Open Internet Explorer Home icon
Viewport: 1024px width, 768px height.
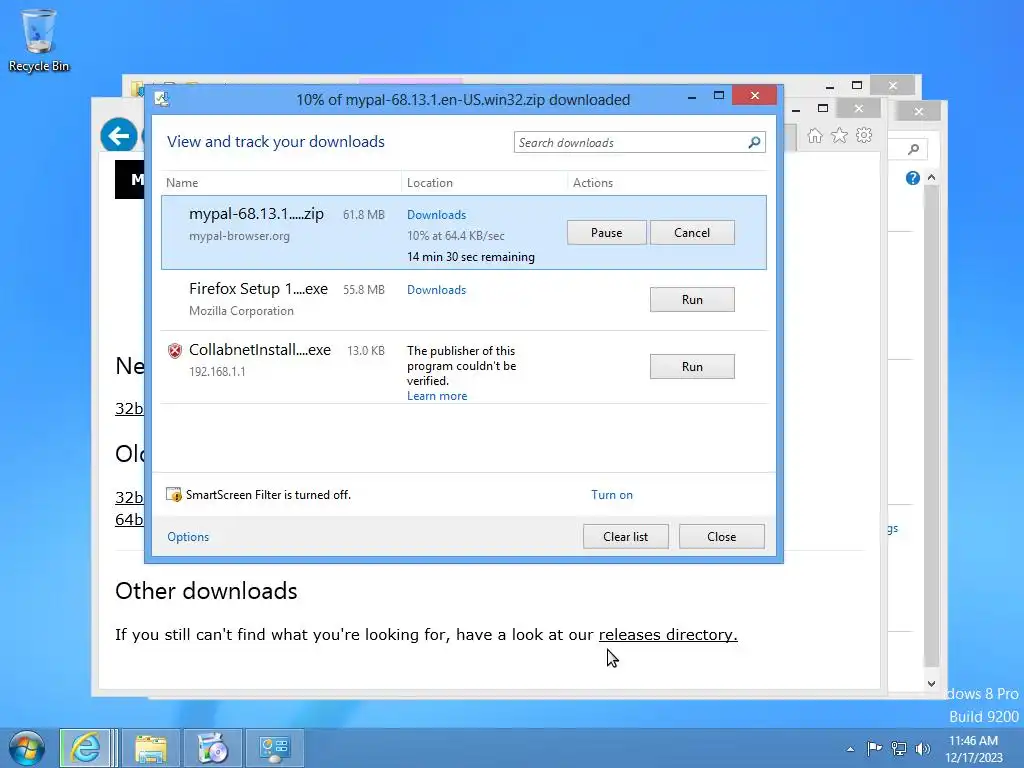click(x=815, y=136)
